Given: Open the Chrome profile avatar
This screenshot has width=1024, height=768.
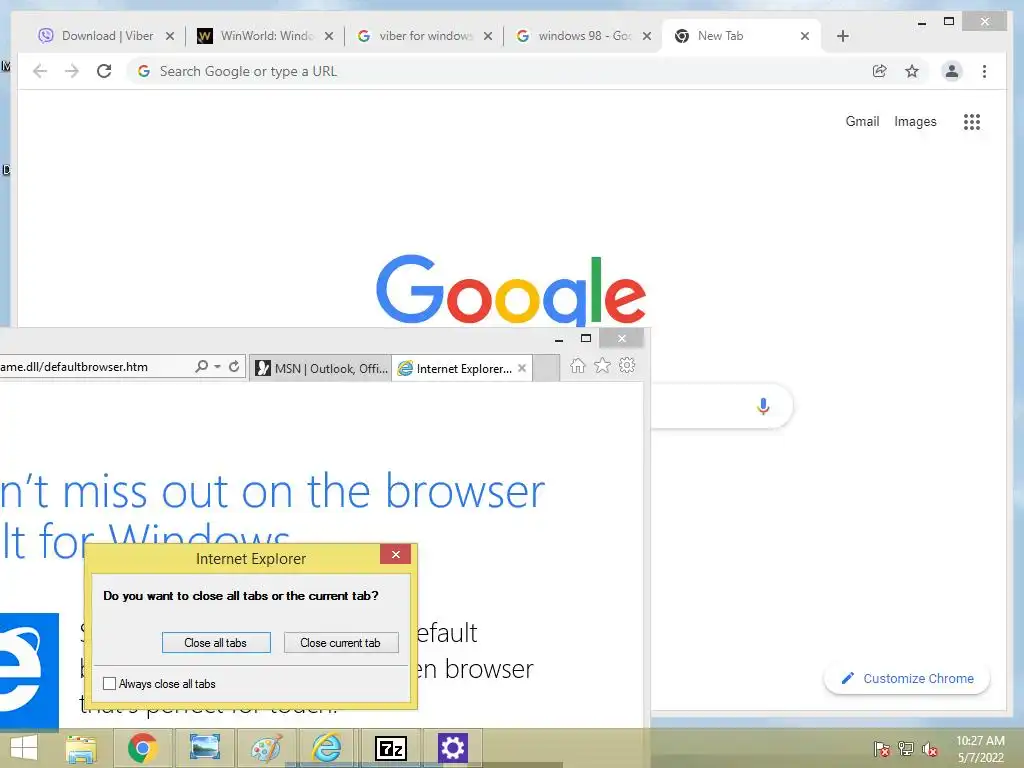Looking at the screenshot, I should coord(952,71).
